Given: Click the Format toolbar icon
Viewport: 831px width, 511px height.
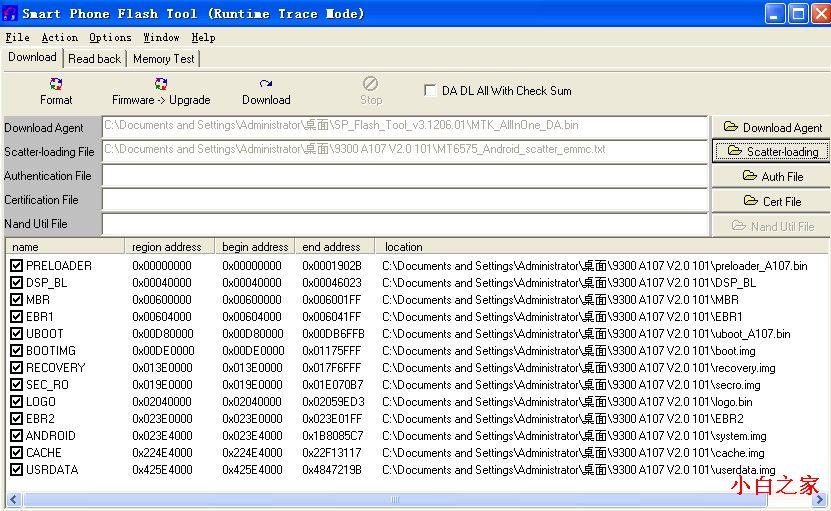Looking at the screenshot, I should 56,84.
